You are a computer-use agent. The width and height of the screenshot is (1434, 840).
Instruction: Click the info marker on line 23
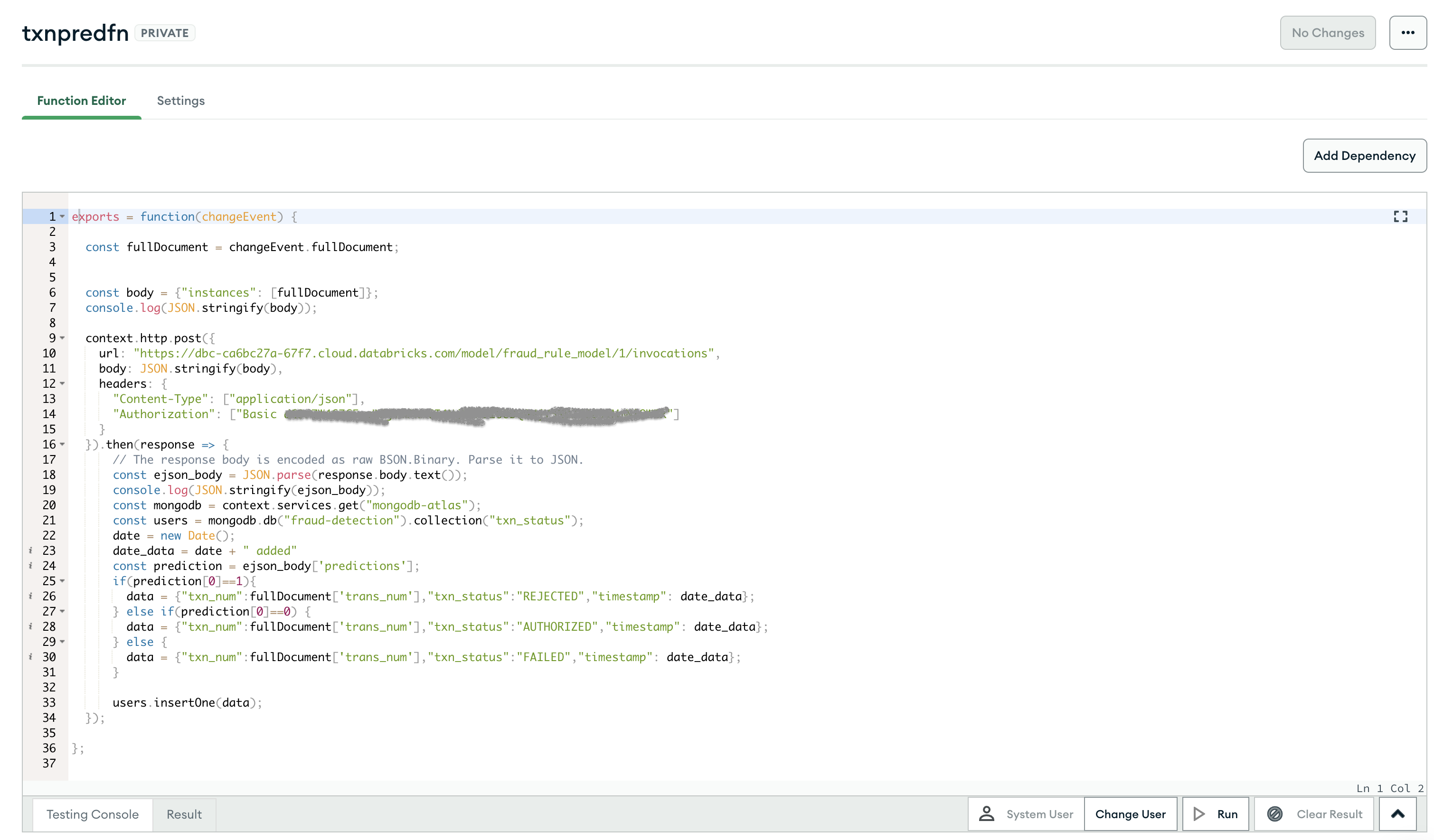click(x=31, y=551)
